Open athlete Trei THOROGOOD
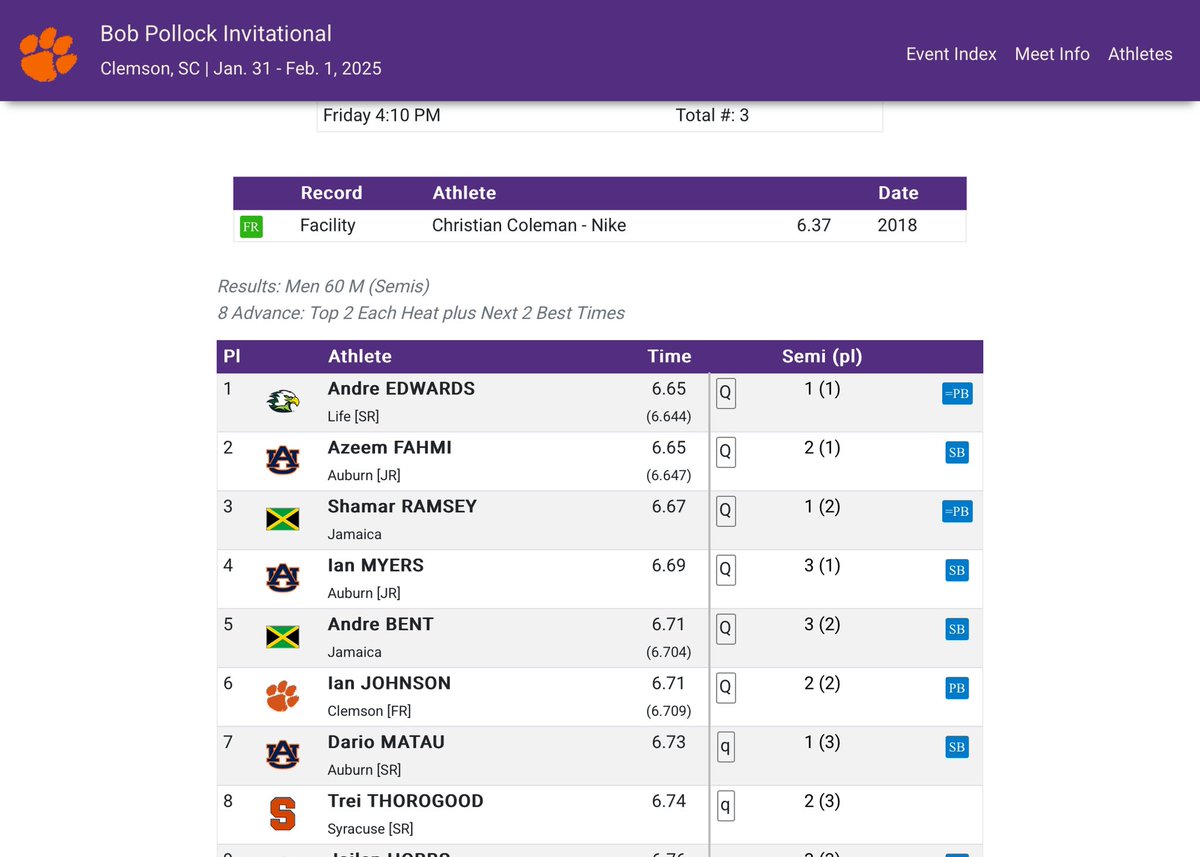The width and height of the screenshot is (1200, 857). (406, 801)
